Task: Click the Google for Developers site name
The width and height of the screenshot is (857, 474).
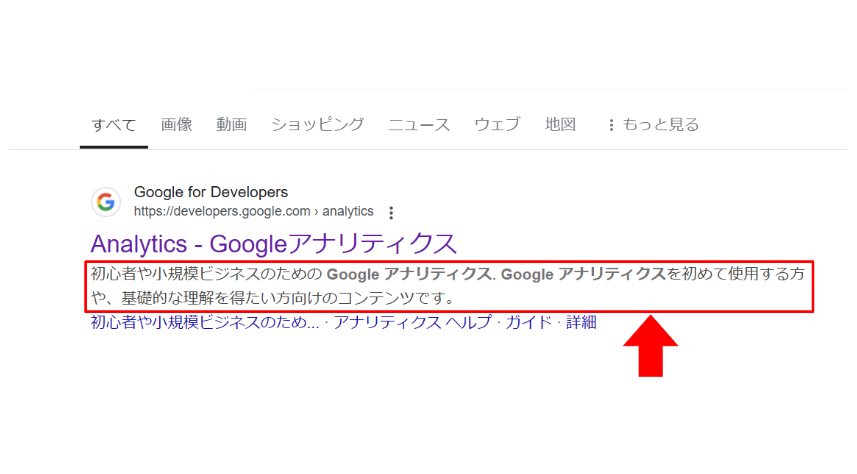Action: [211, 192]
